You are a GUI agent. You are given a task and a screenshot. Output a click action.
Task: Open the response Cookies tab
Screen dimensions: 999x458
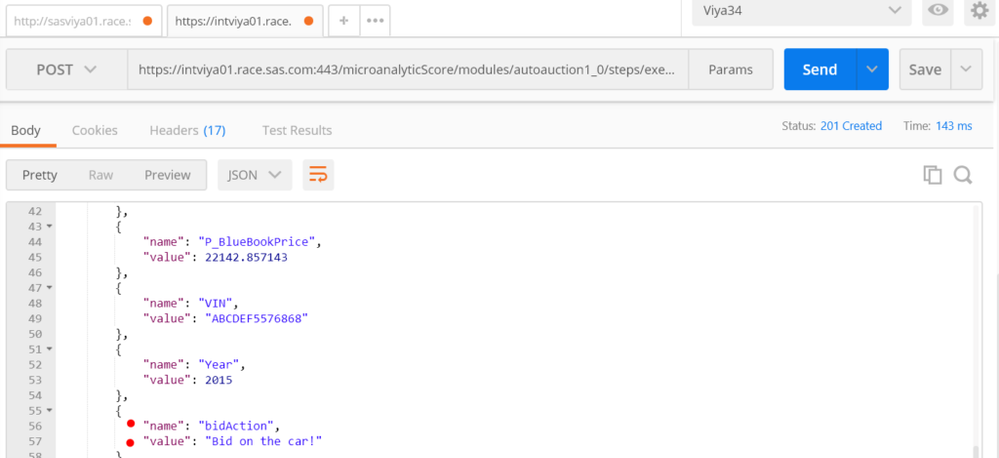(x=94, y=130)
